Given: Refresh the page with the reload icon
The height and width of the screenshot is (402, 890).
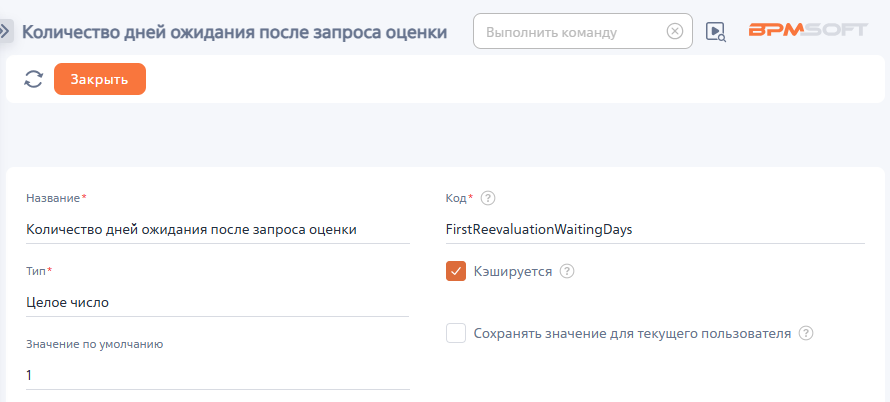Looking at the screenshot, I should point(33,79).
